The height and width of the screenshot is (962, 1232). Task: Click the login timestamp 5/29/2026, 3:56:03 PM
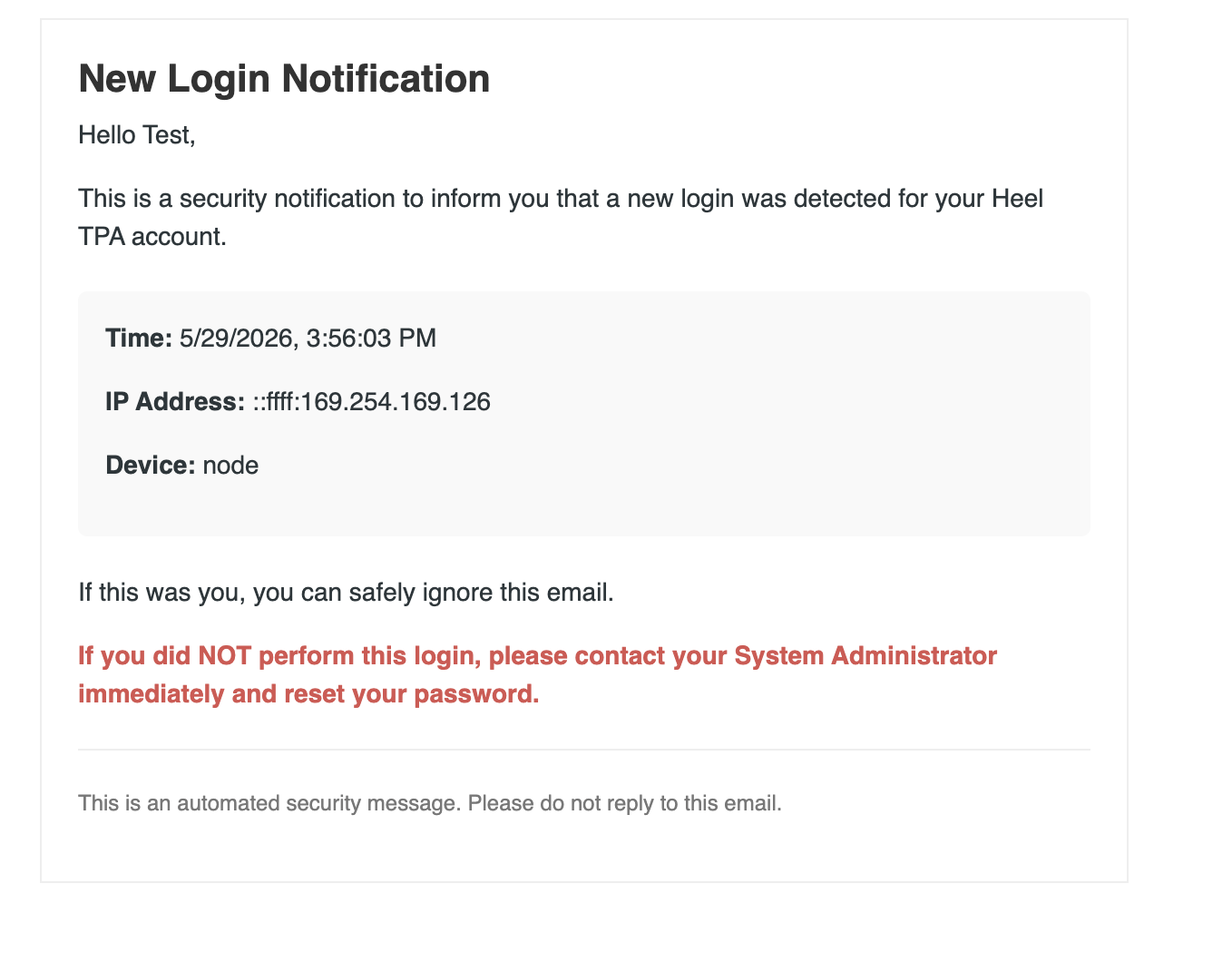(308, 339)
